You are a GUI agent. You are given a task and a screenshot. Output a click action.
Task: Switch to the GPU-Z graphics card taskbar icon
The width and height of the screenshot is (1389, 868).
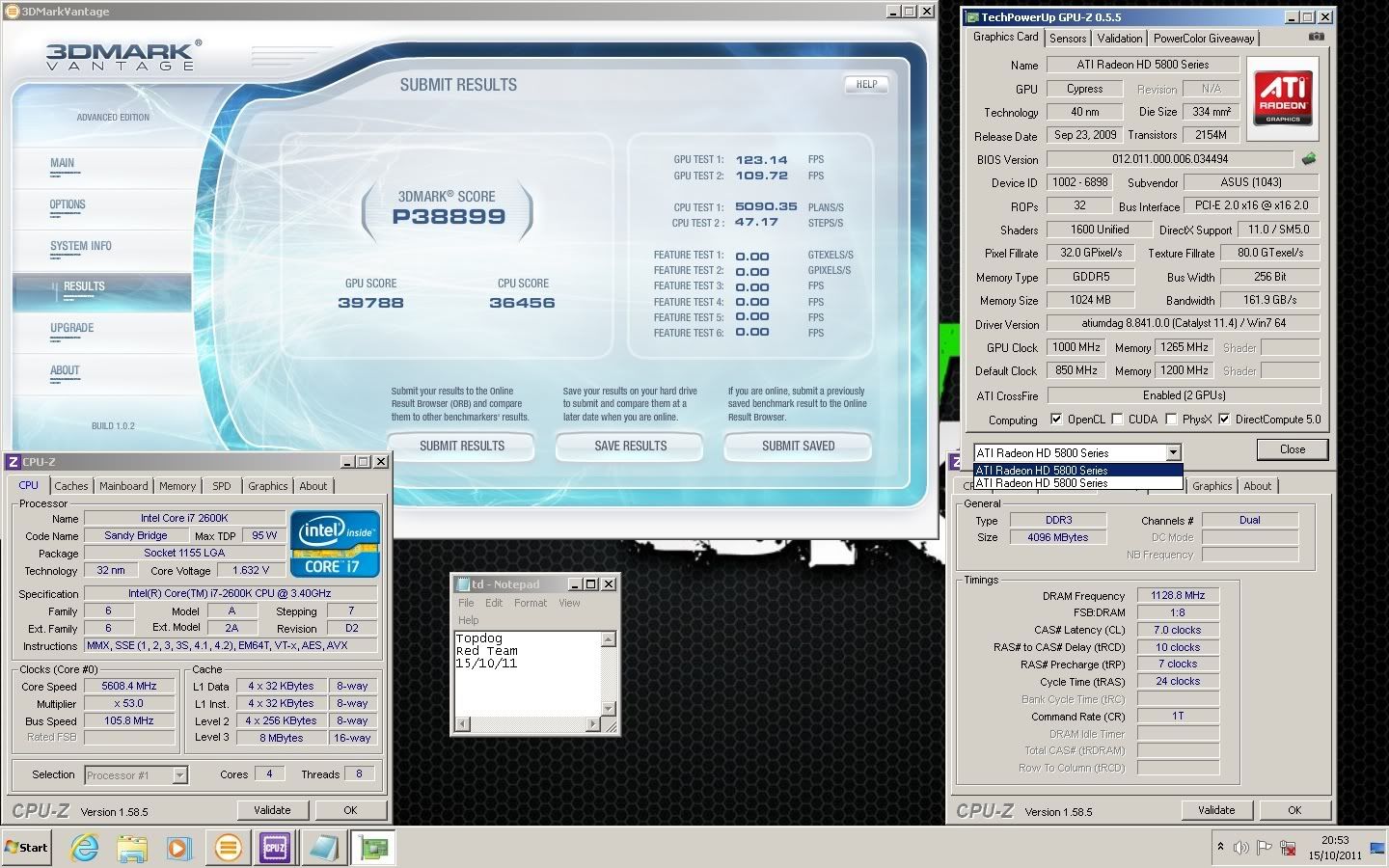tap(372, 848)
